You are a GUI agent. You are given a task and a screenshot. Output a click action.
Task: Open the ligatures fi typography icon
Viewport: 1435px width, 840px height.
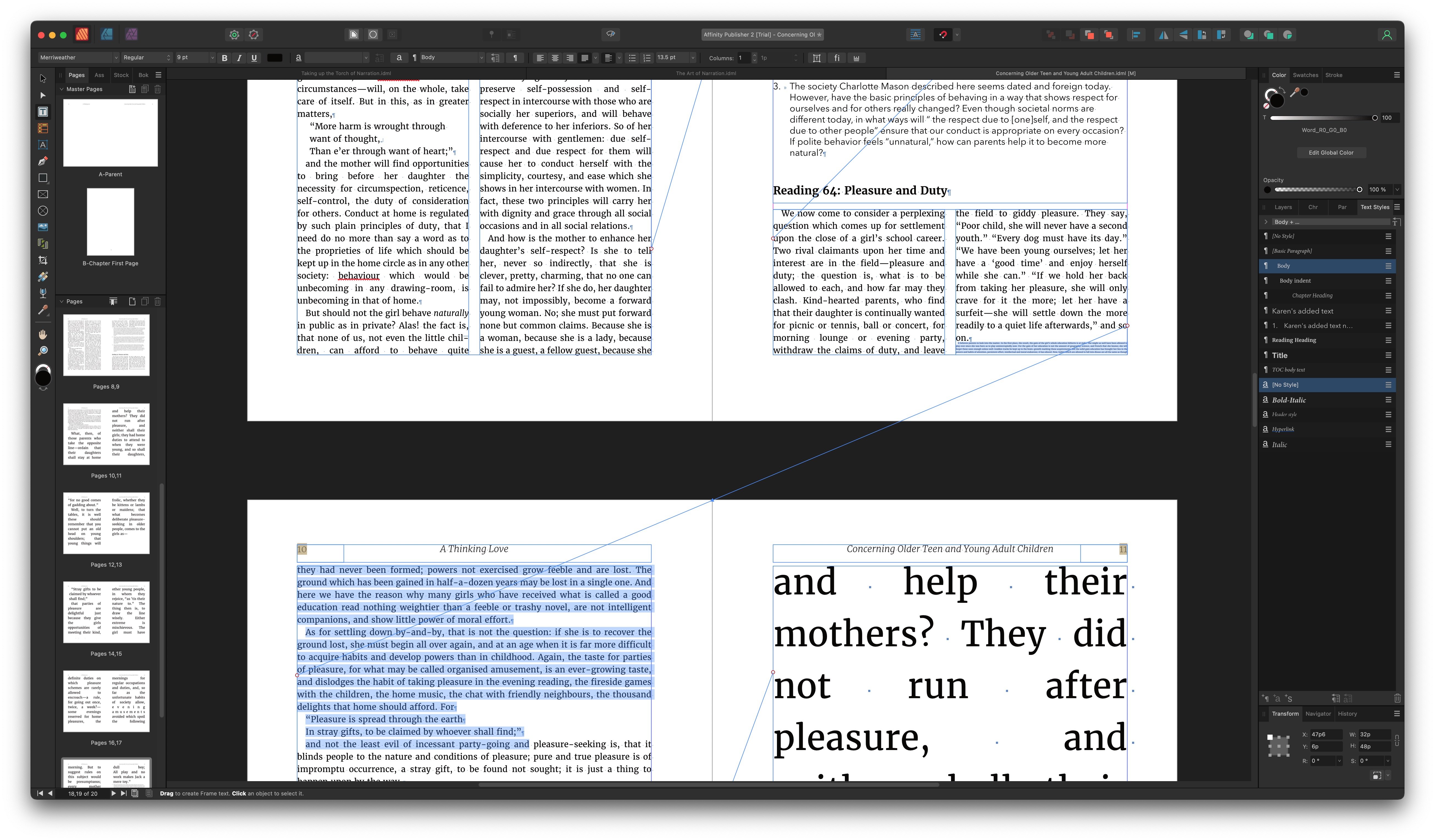click(837, 57)
